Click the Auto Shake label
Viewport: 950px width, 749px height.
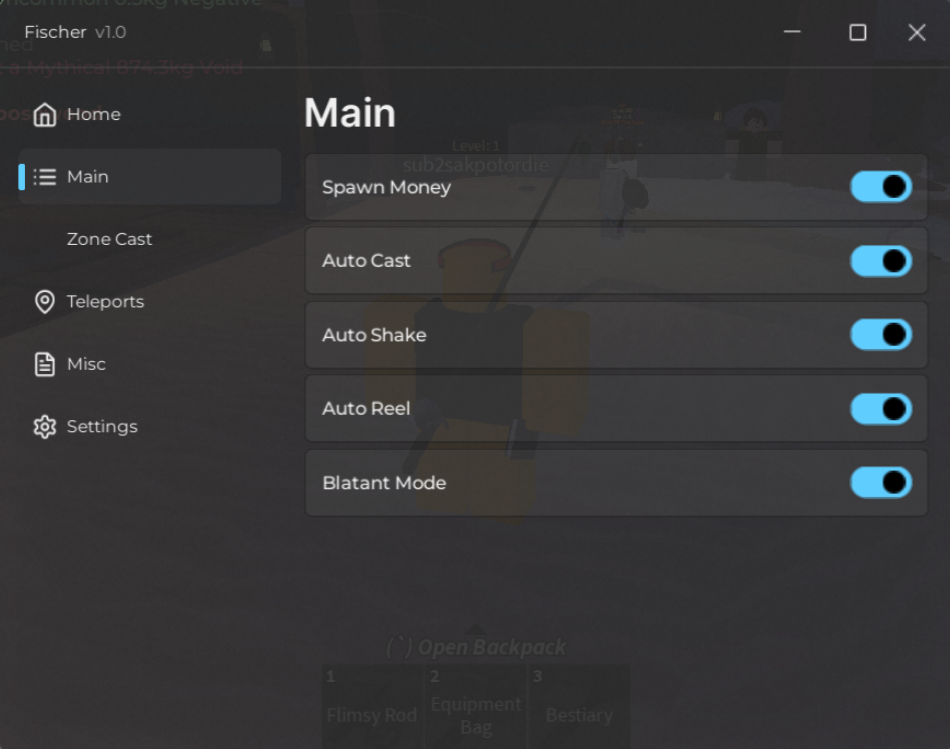tap(374, 335)
